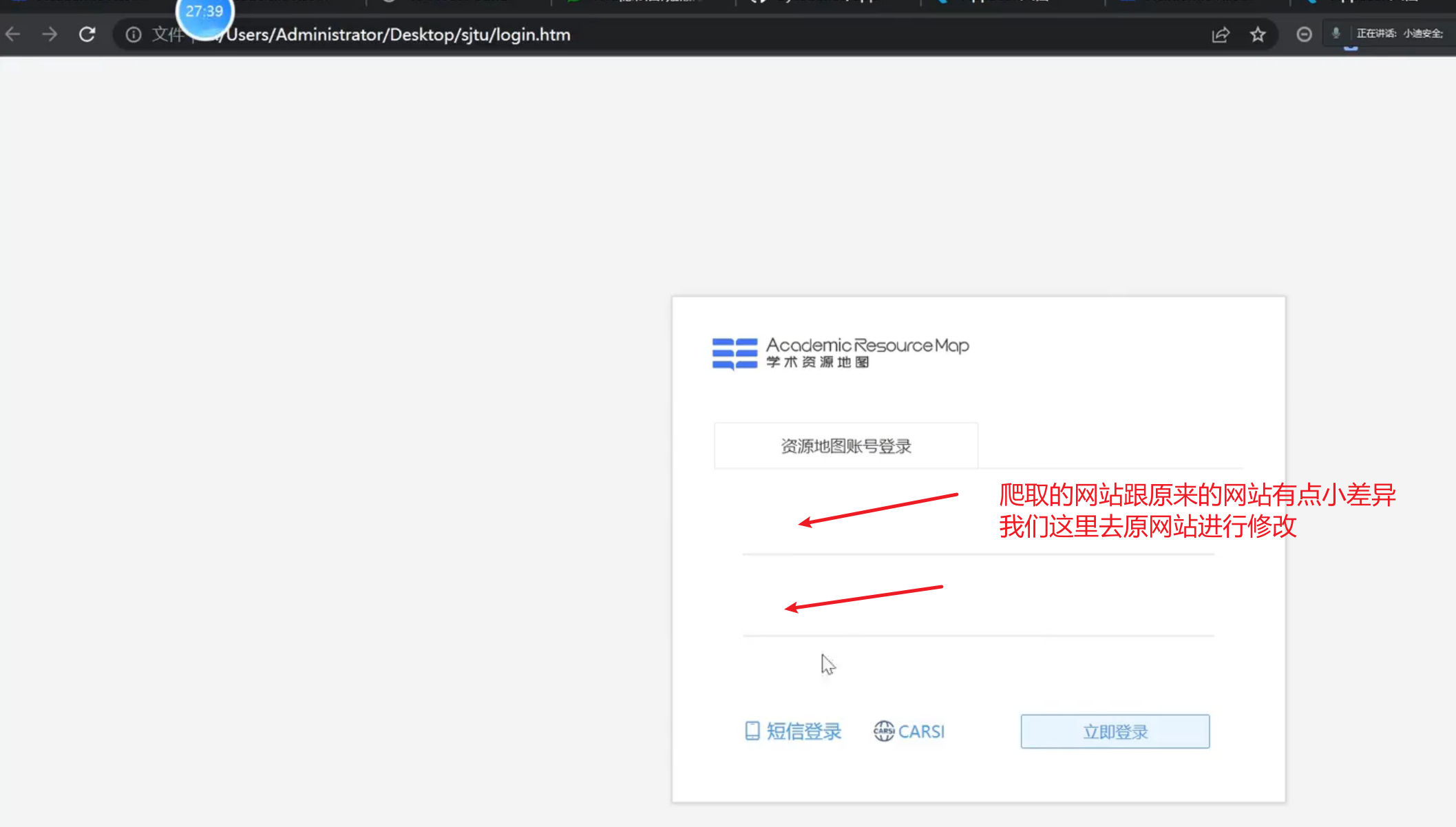Image resolution: width=1456 pixels, height=827 pixels.
Task: Open the CARSI login link
Action: pos(921,731)
